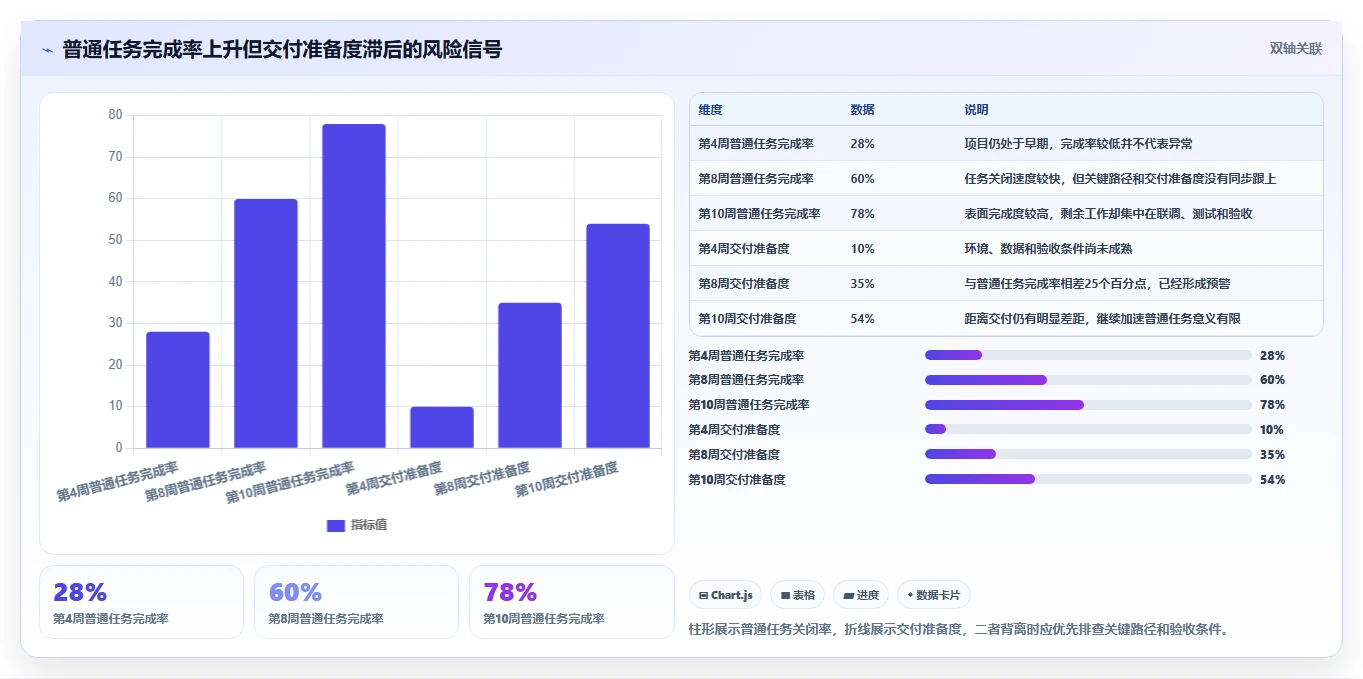
Task: Click the 80 tick on the y-axis
Action: pos(115,115)
